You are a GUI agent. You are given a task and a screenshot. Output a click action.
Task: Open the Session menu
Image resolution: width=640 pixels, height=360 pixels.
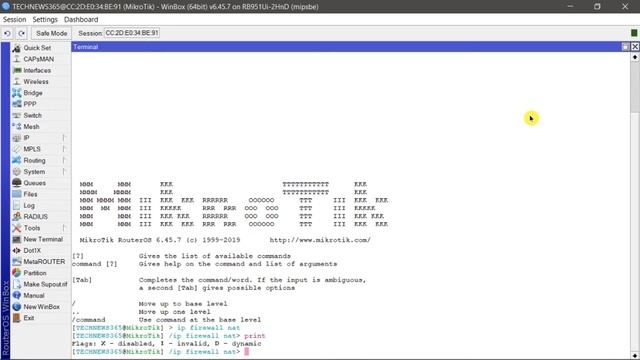click(x=14, y=20)
